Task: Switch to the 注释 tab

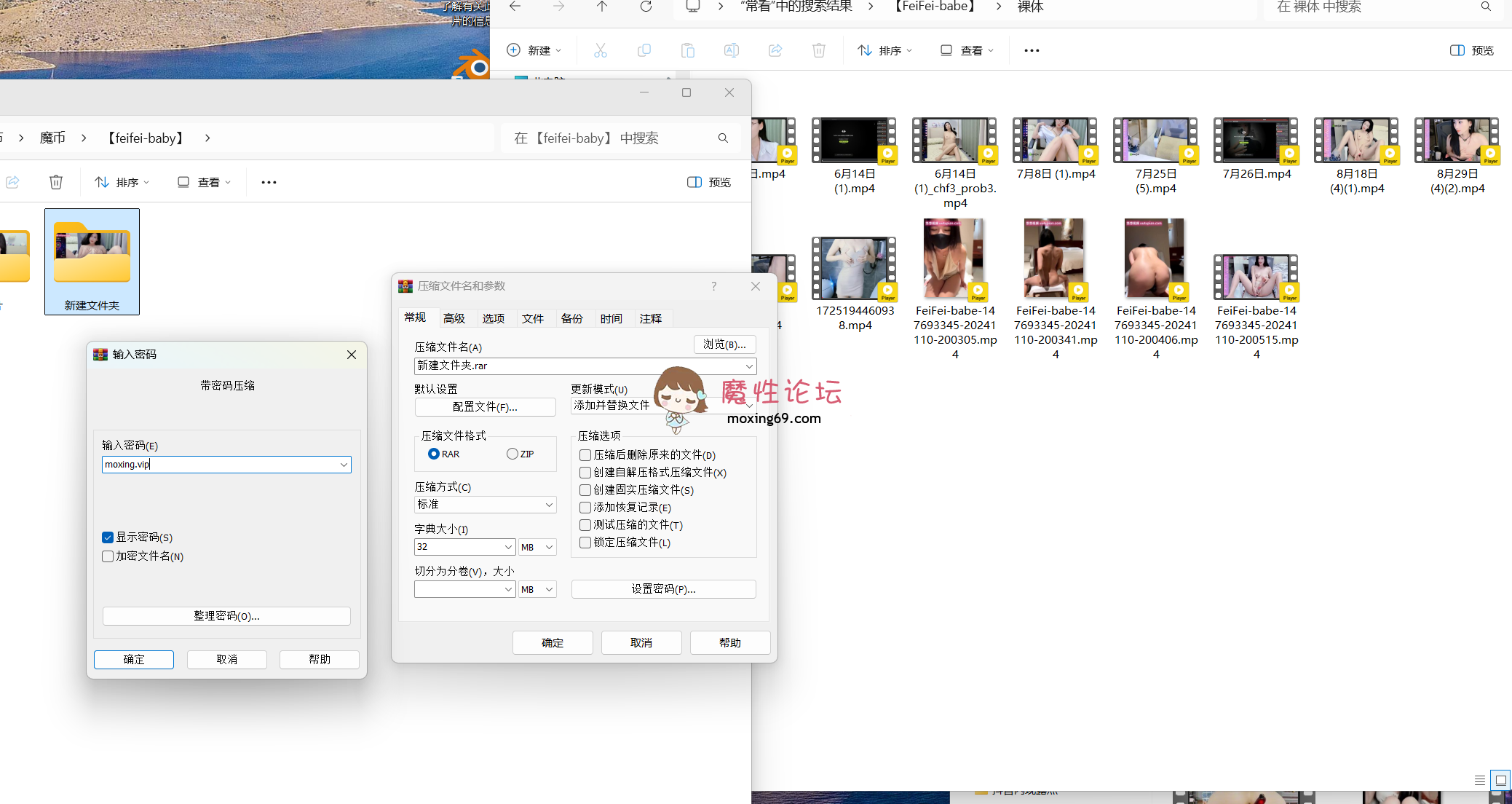Action: click(x=651, y=318)
